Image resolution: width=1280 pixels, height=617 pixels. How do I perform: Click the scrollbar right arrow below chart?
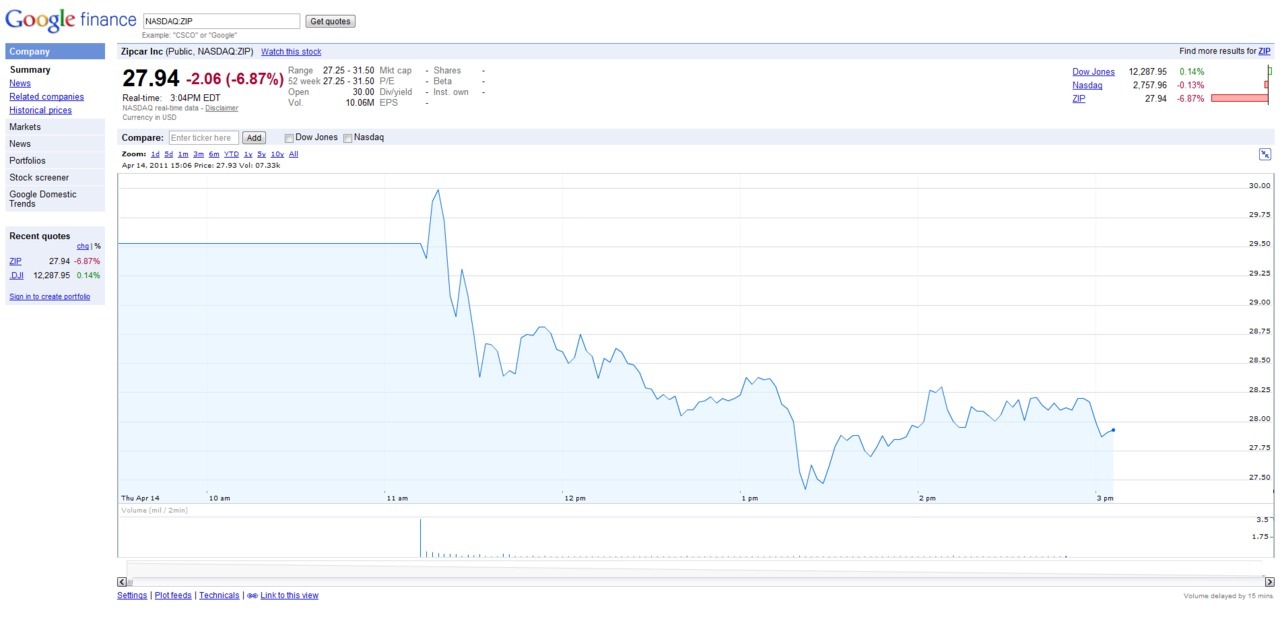[1270, 582]
